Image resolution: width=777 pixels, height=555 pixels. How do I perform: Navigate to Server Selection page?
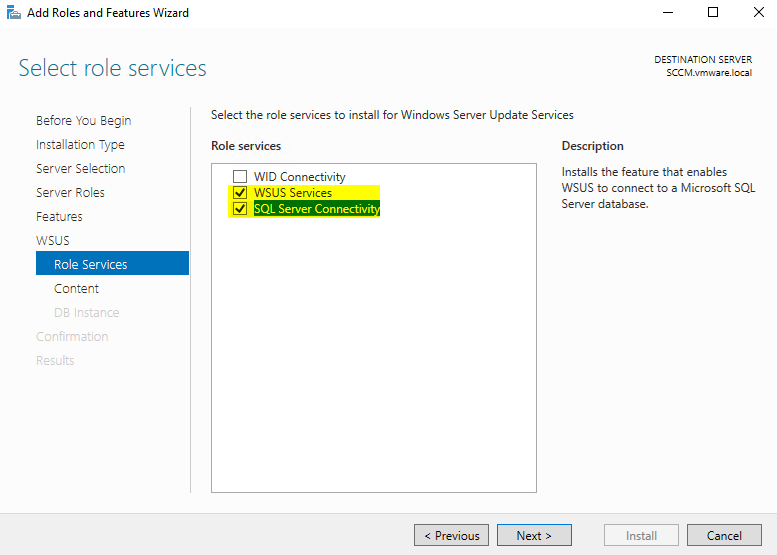(80, 168)
